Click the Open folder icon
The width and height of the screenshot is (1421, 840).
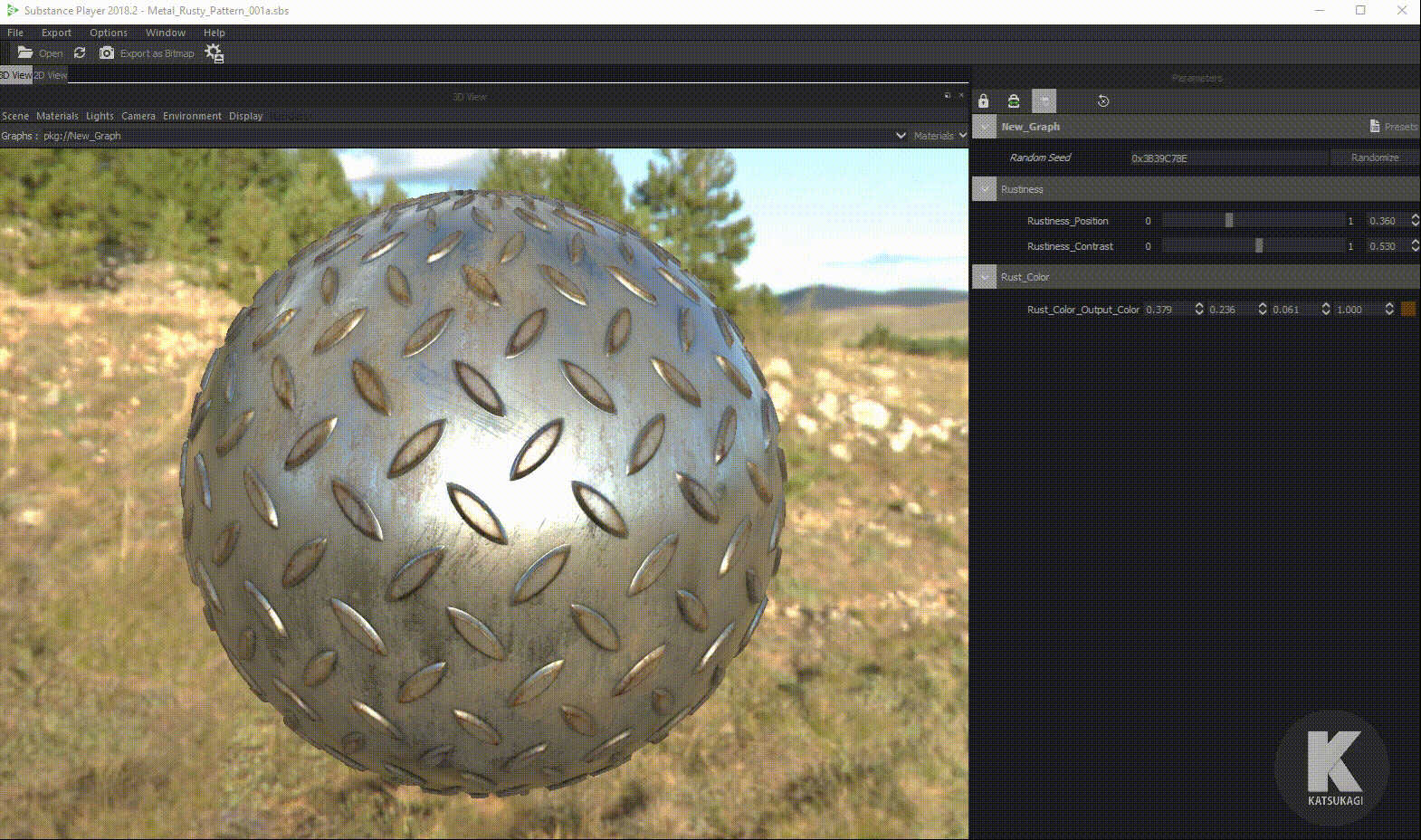click(x=25, y=53)
